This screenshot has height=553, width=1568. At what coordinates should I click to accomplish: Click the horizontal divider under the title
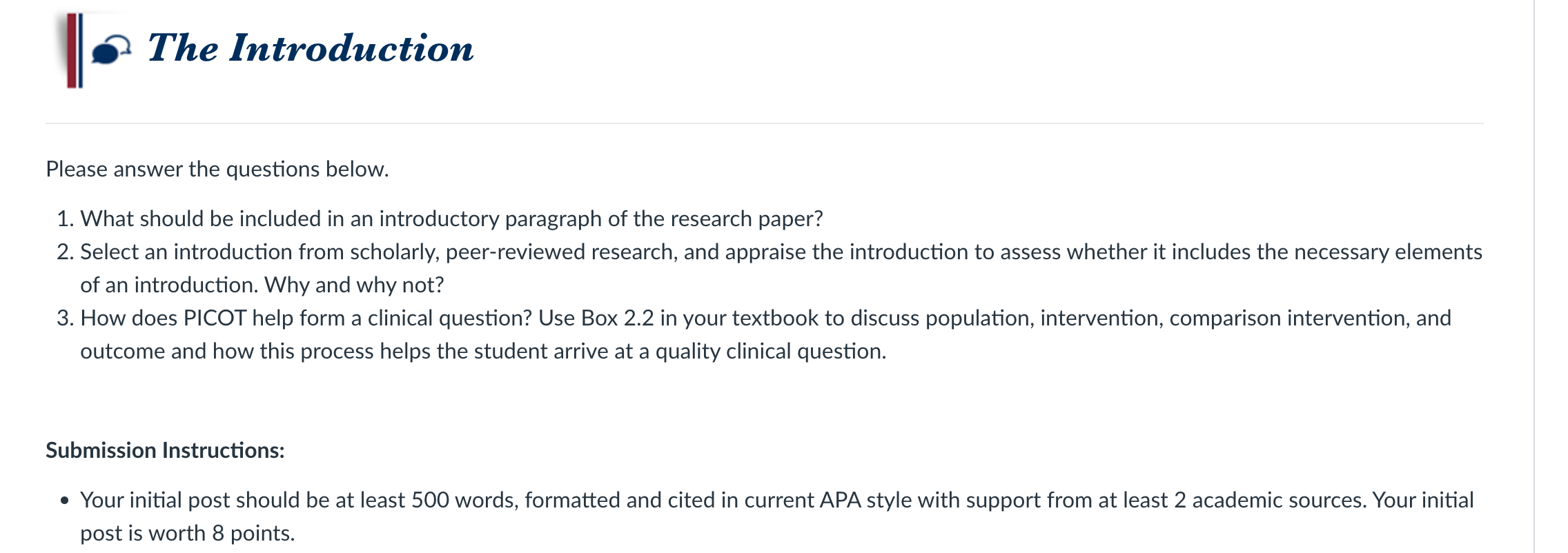click(765, 123)
